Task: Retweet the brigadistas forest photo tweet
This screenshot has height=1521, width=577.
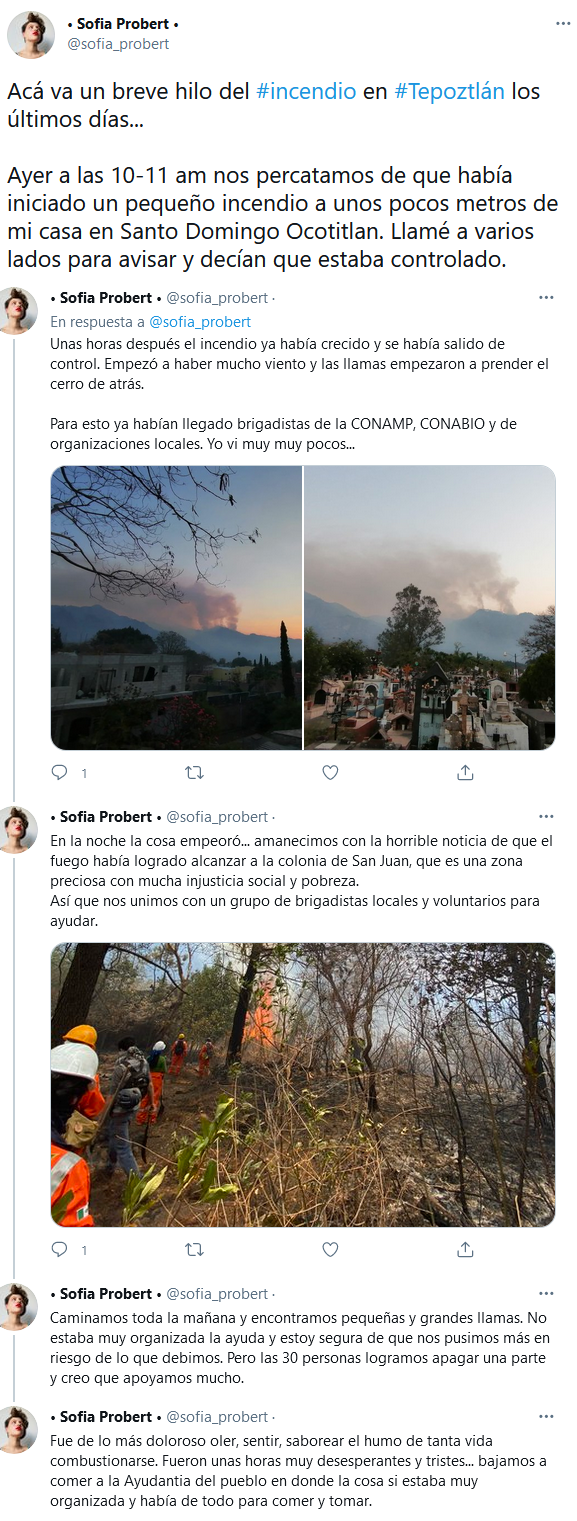Action: click(x=195, y=1249)
